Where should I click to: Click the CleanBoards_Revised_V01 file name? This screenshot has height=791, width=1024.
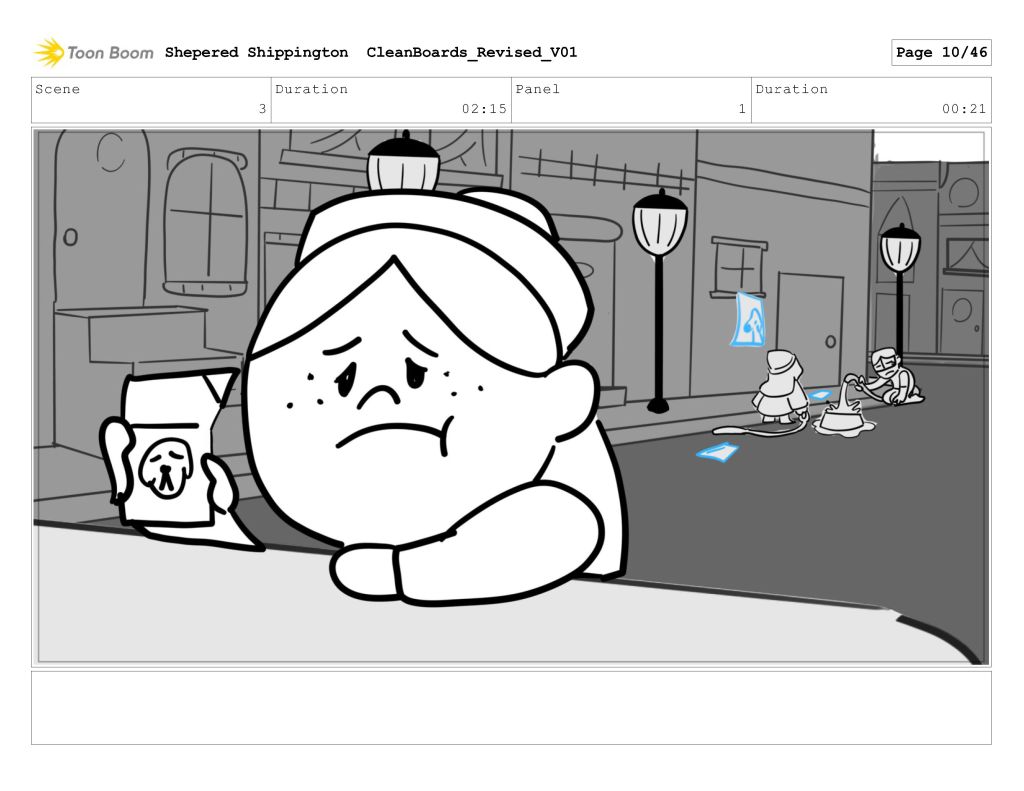point(471,52)
